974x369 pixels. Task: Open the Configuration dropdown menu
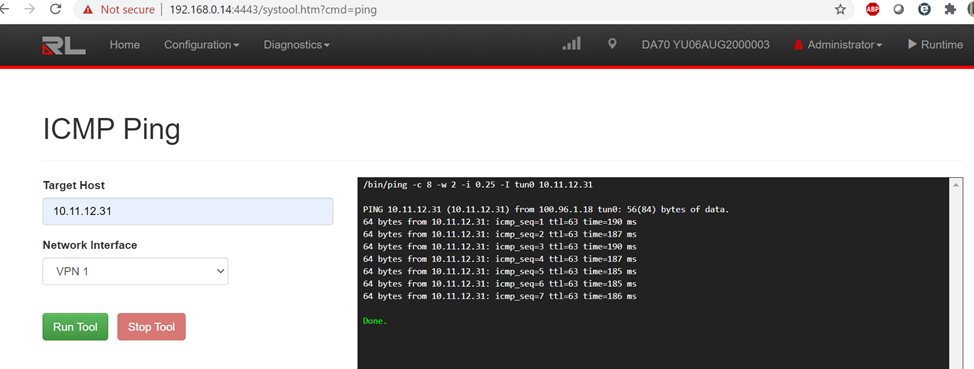201,45
